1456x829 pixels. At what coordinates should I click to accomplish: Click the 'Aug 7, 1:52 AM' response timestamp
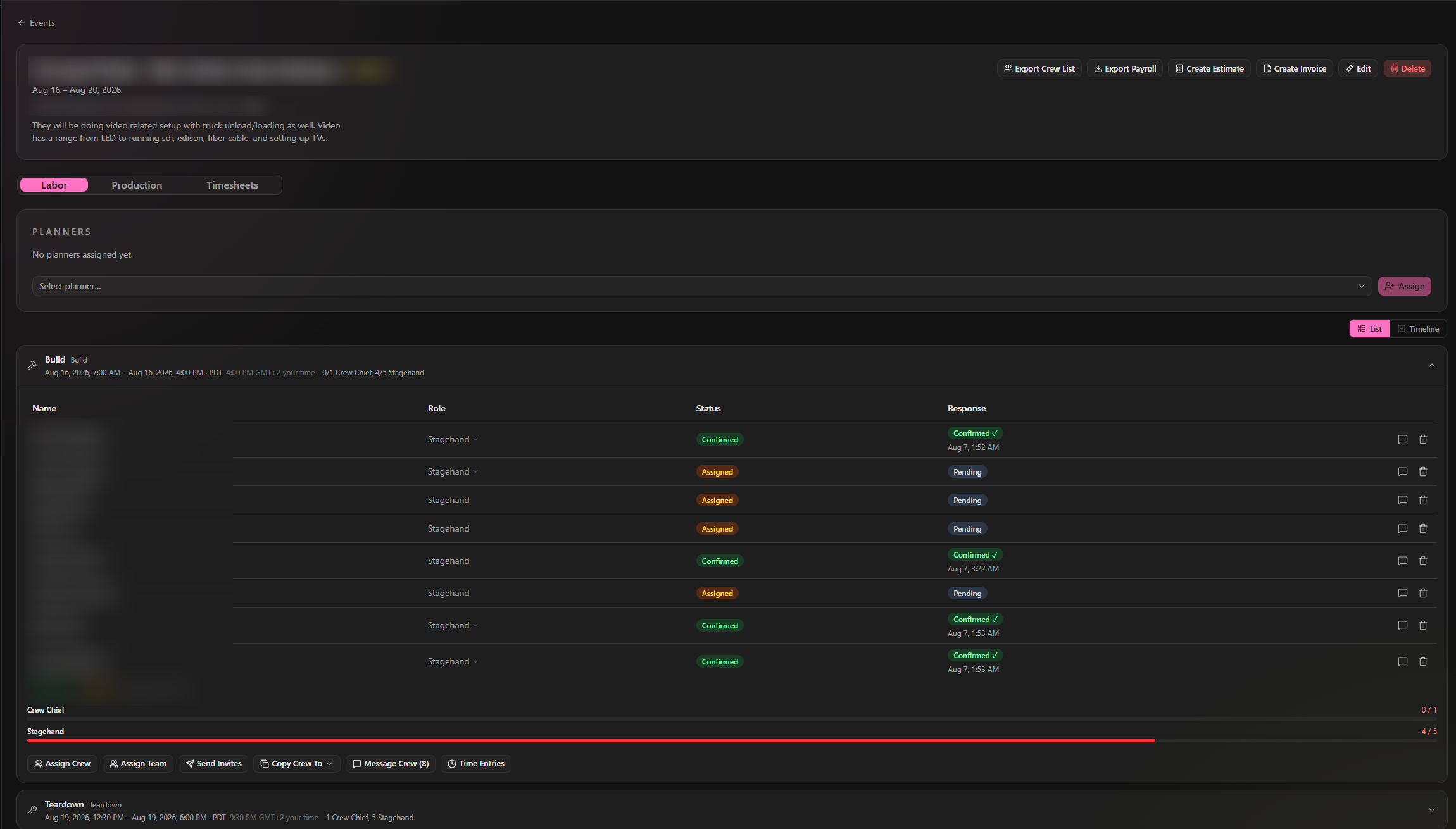[x=973, y=447]
